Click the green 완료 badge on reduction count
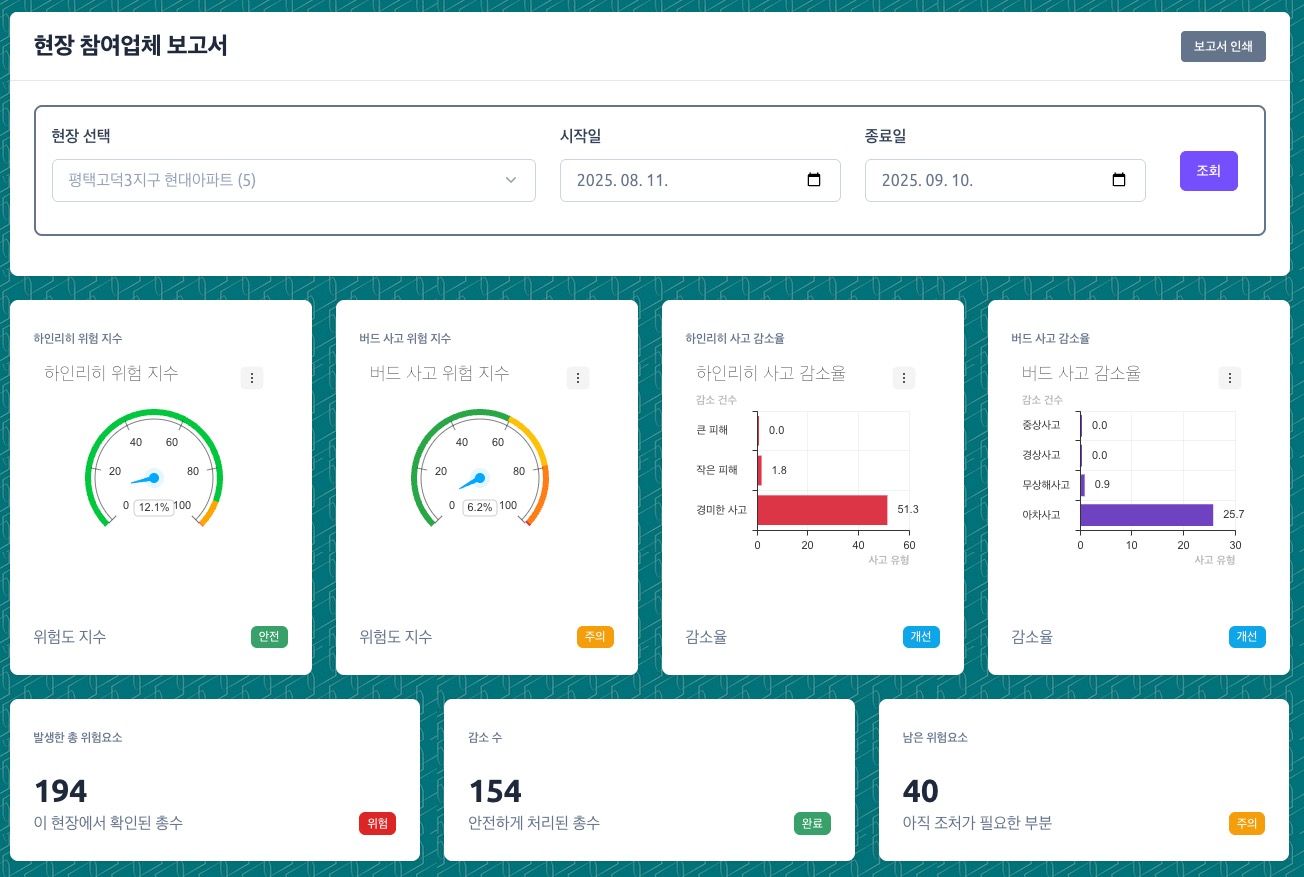Image resolution: width=1304 pixels, height=877 pixels. tap(812, 824)
